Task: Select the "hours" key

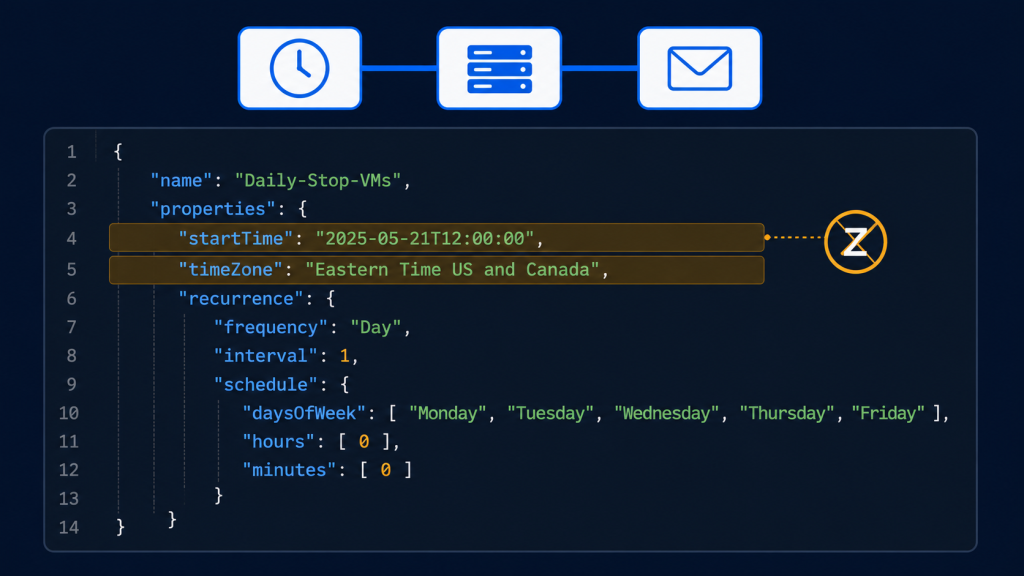Action: tap(278, 441)
